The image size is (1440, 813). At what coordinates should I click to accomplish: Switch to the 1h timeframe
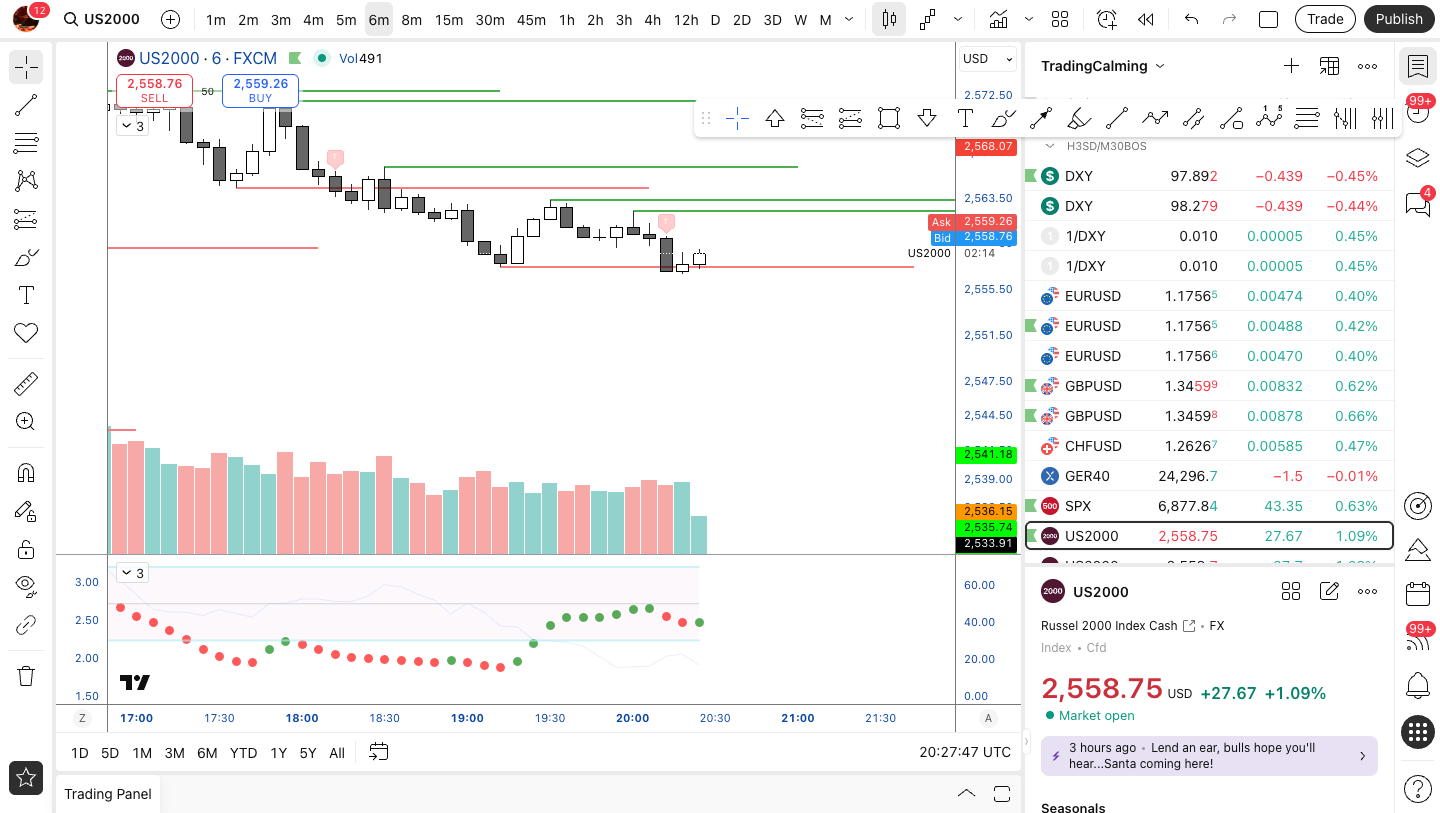[566, 19]
